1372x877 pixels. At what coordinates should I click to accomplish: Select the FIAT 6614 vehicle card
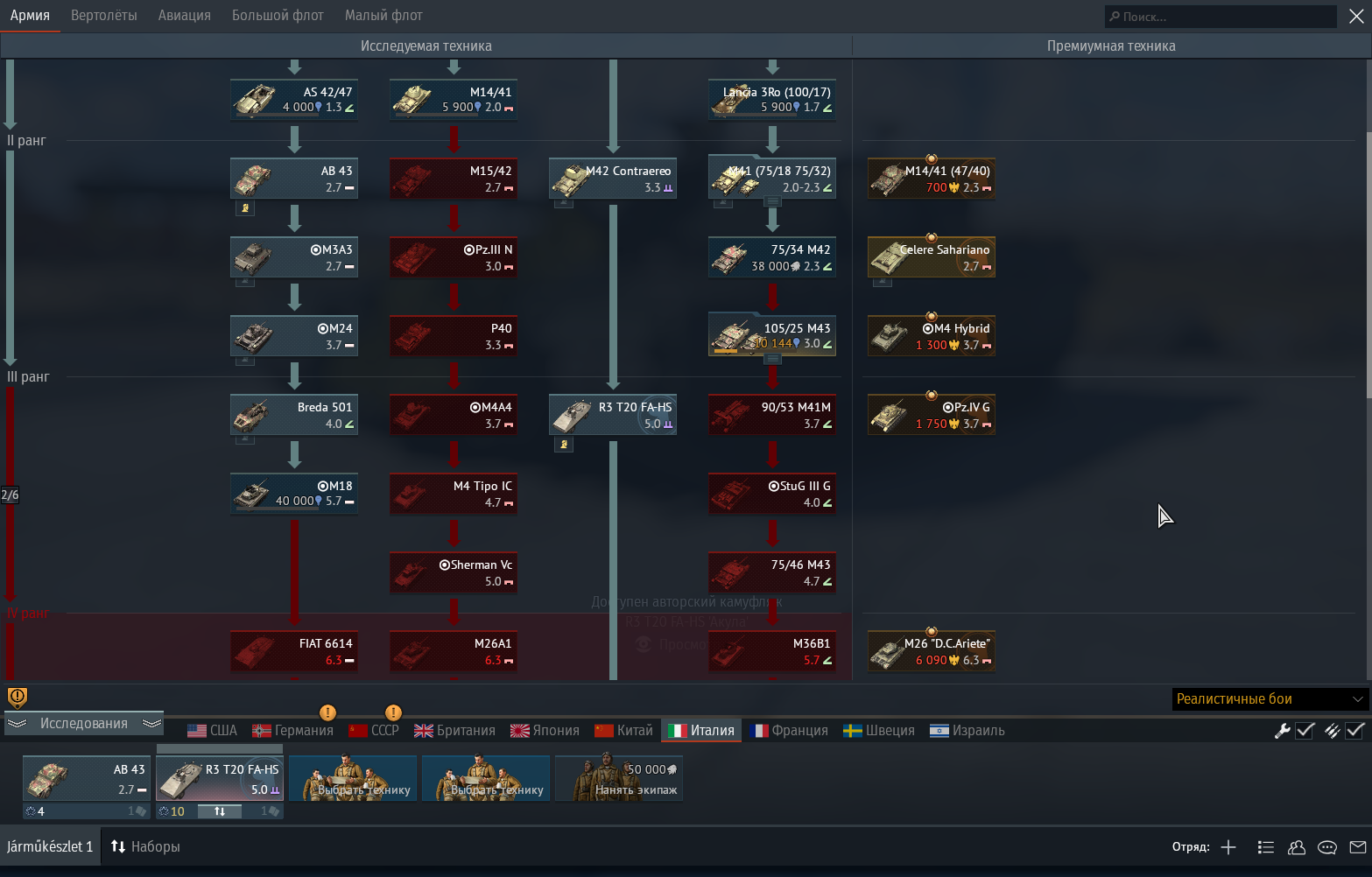point(294,651)
